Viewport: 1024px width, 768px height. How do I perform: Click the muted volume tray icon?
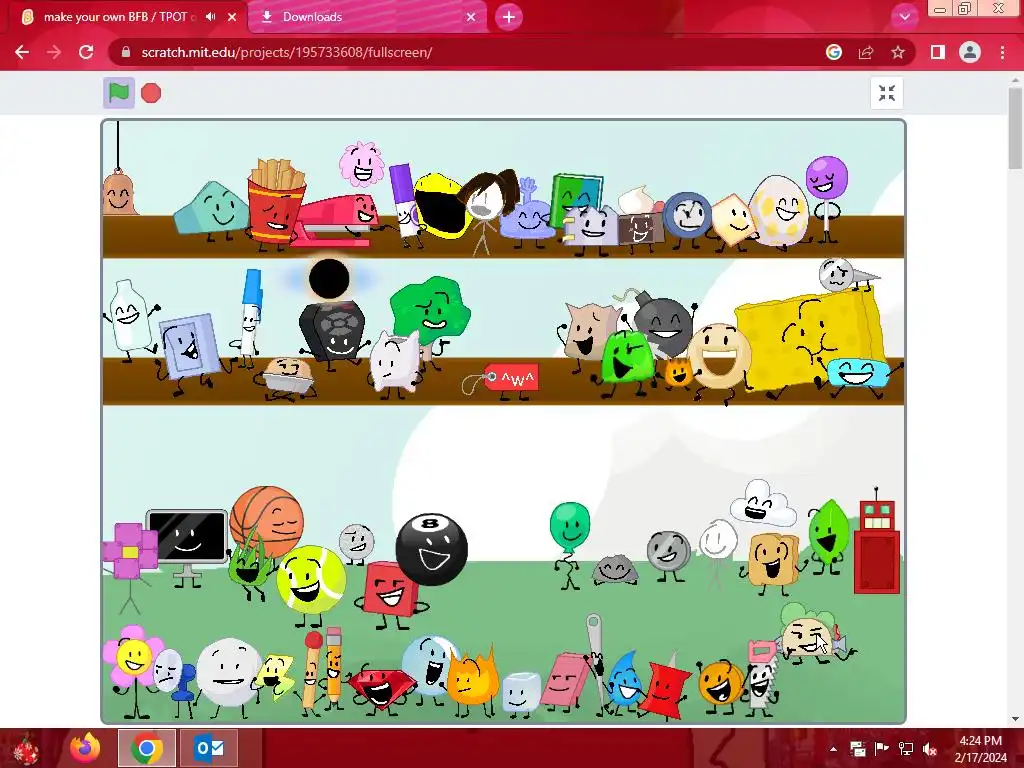(930, 748)
